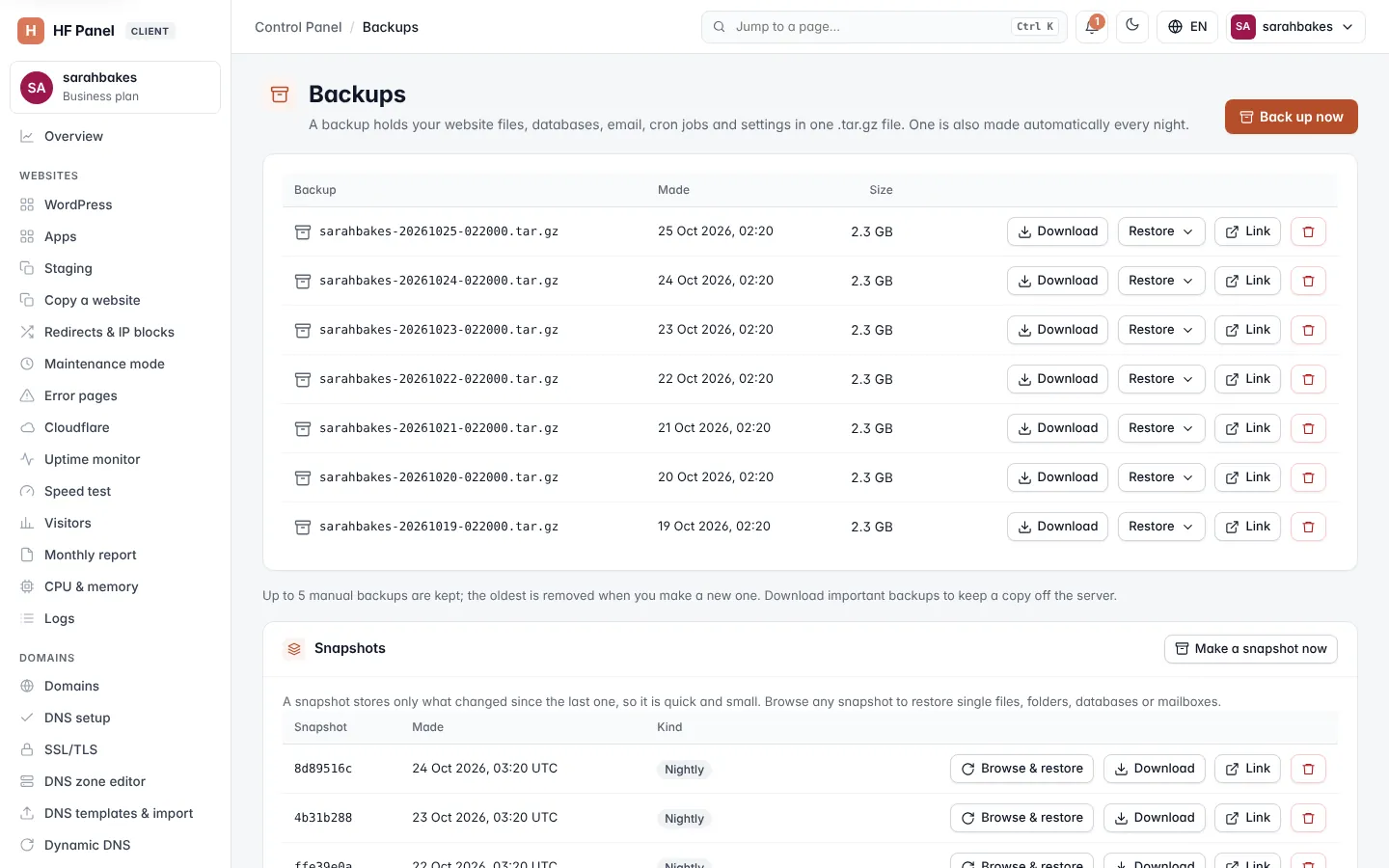Click archive icon of sarahbakes-20261022 backup
The width and height of the screenshot is (1389, 868).
coord(303,379)
